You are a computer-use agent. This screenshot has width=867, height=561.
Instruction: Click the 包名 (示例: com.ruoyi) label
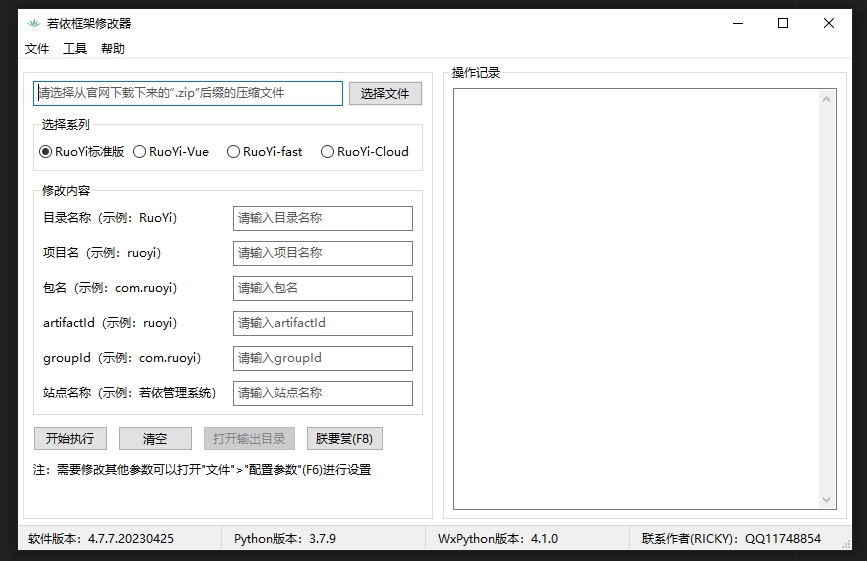click(x=110, y=287)
